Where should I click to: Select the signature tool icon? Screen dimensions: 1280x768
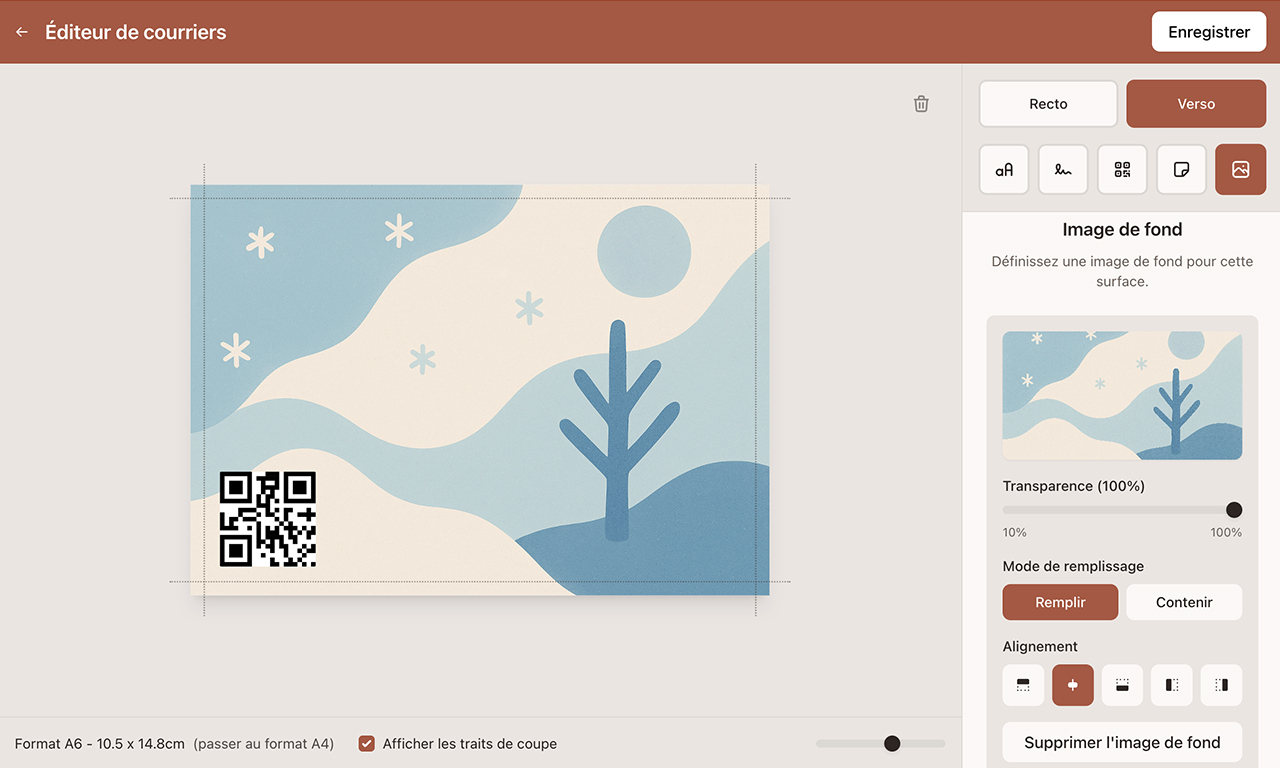click(x=1063, y=170)
